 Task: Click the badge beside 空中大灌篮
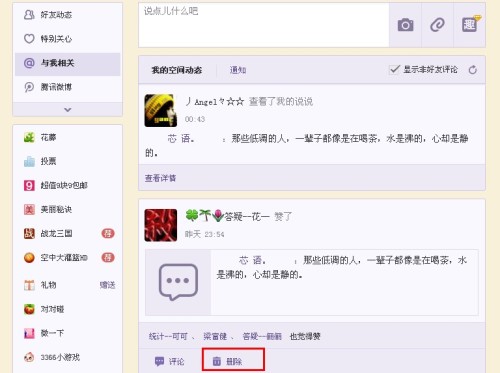coord(108,258)
